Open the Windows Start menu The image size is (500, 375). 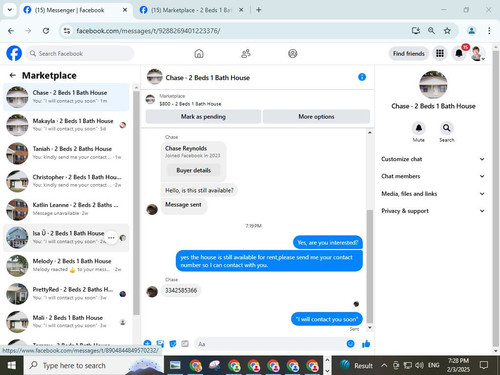[11, 365]
